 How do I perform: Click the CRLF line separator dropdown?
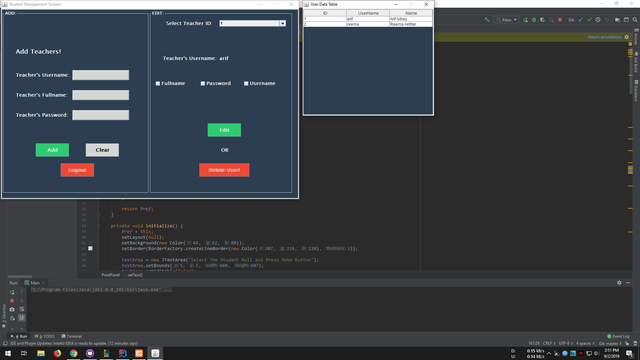pos(549,343)
